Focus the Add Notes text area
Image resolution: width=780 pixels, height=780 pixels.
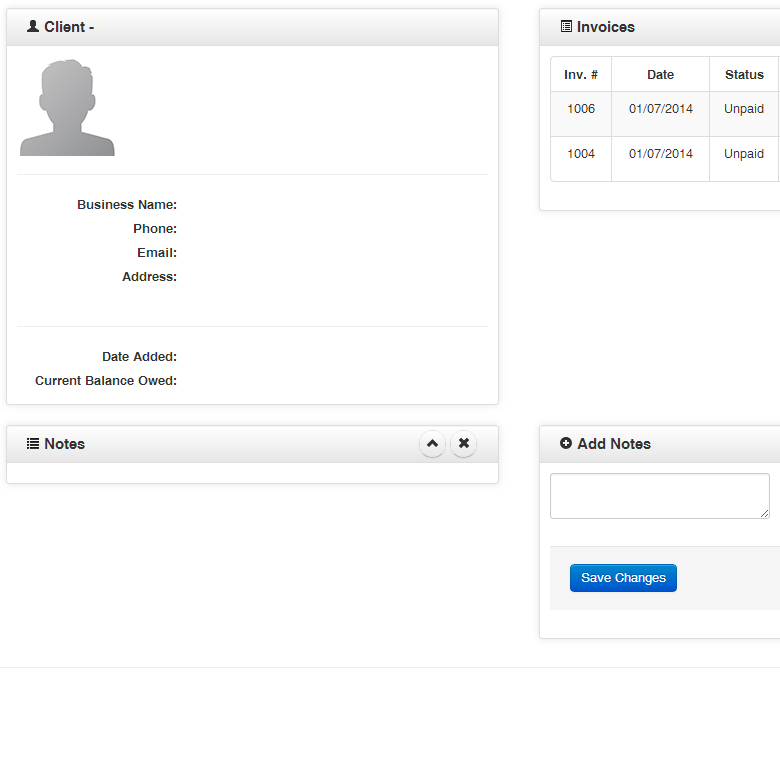(659, 496)
